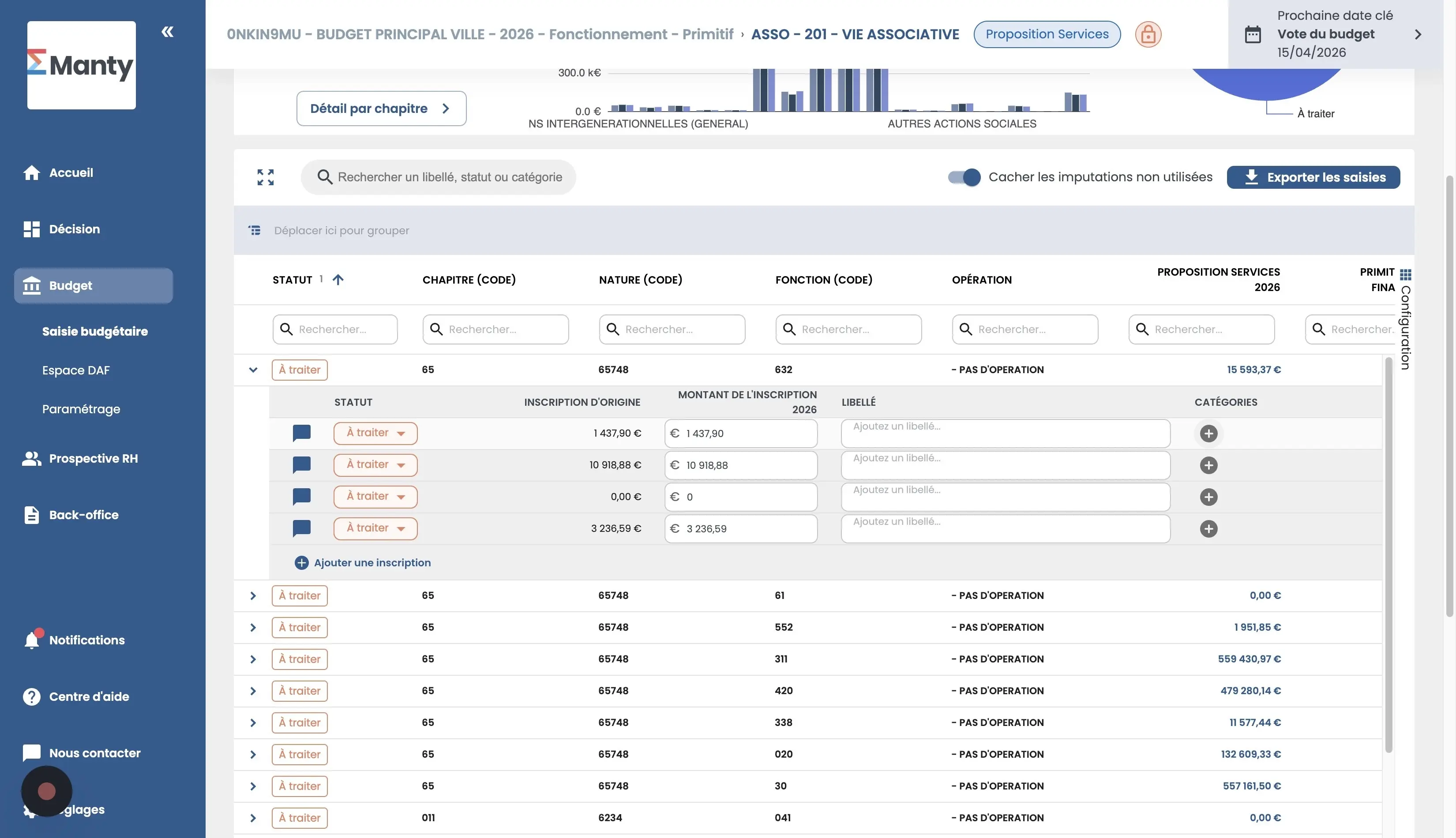Open Espace DAF submenu item
This screenshot has width=1456, height=838.
[76, 370]
